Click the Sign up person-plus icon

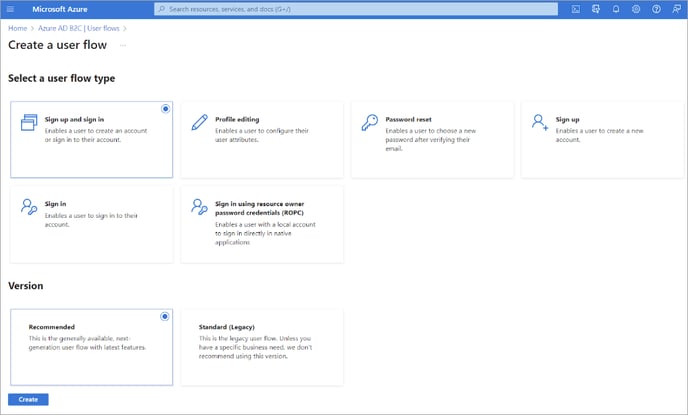point(540,122)
